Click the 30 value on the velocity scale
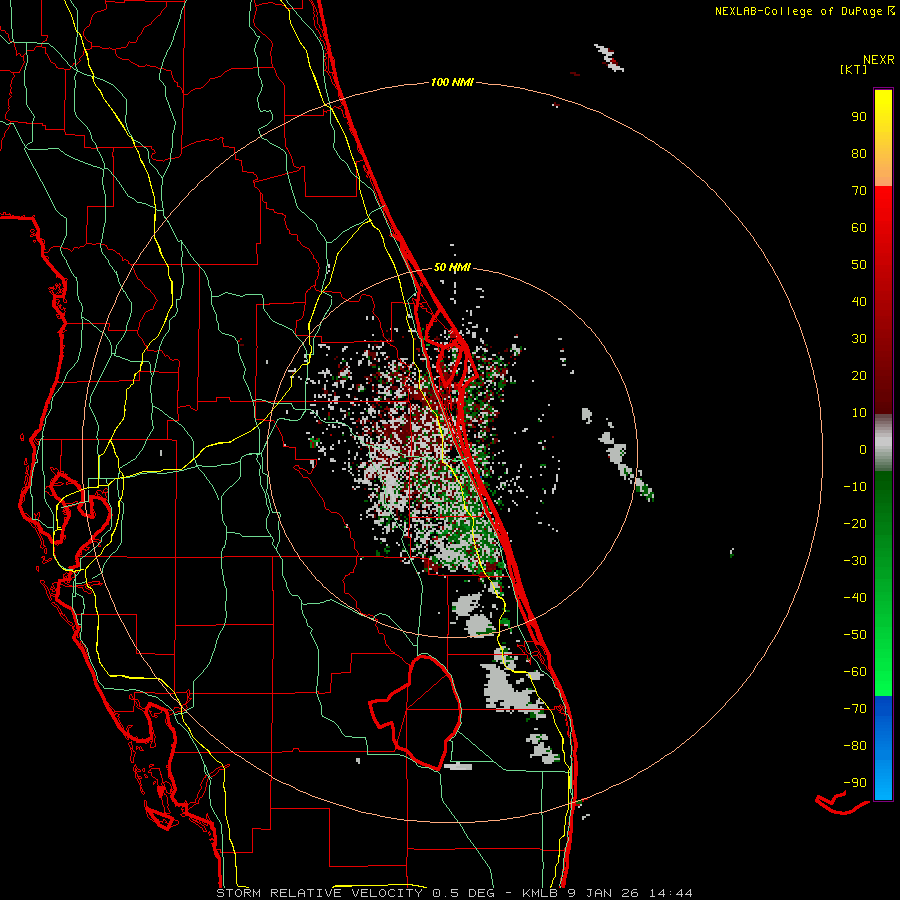This screenshot has height=900, width=900. click(859, 339)
